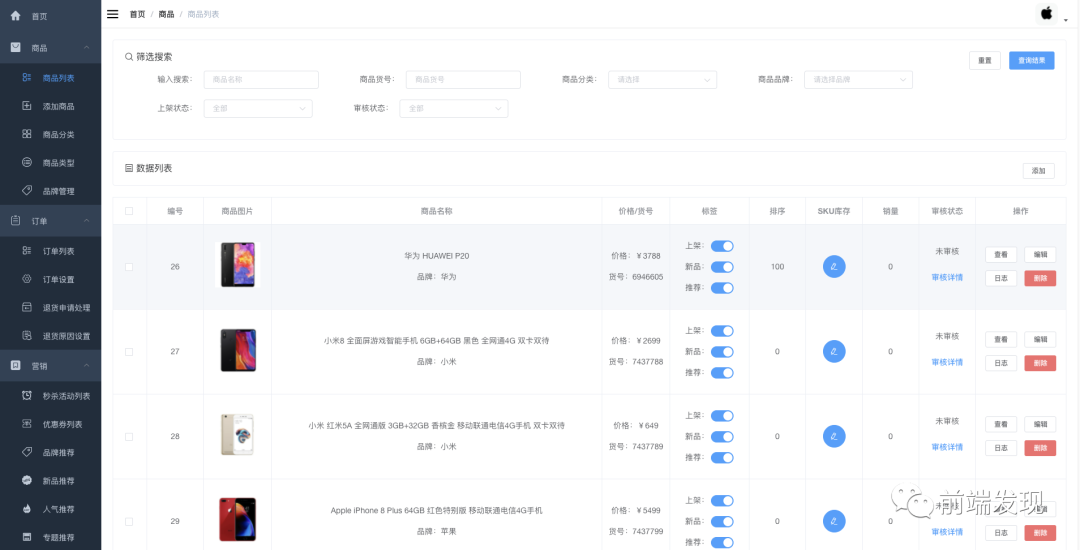Open the user dropdown arrow beside avatar
The width and height of the screenshot is (1080, 550).
coord(1066,20)
